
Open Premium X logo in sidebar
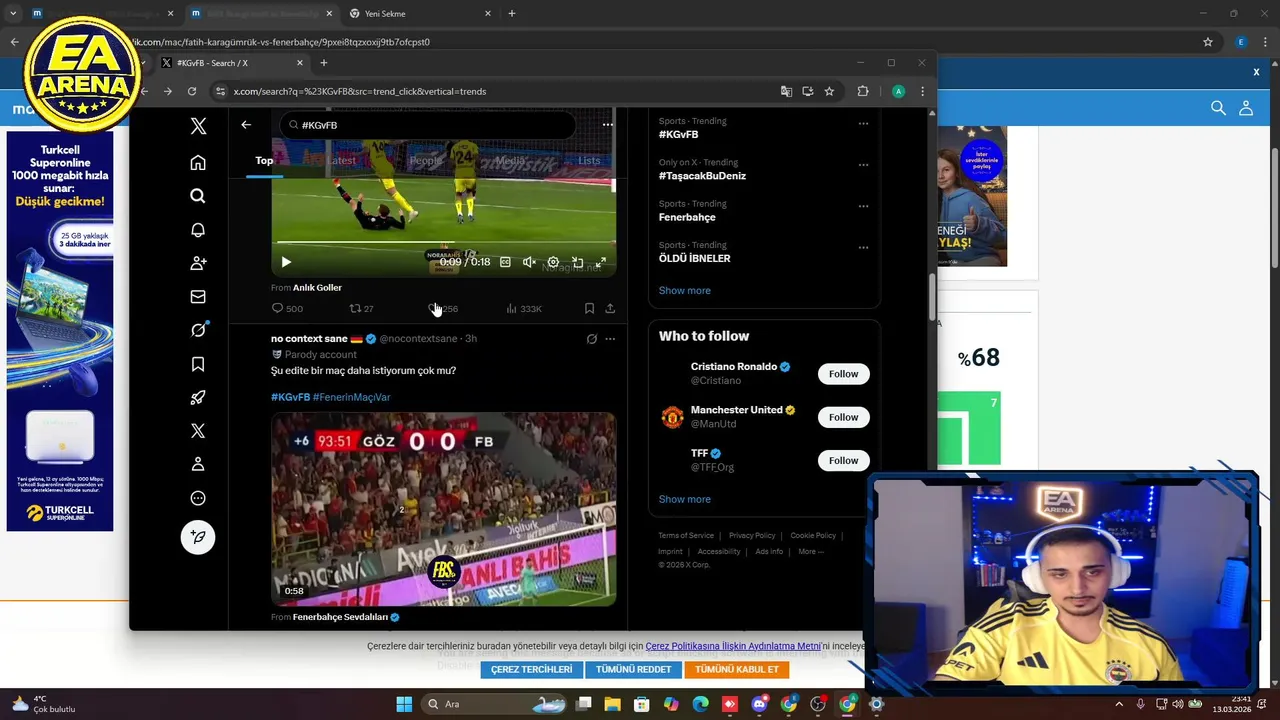(x=198, y=431)
